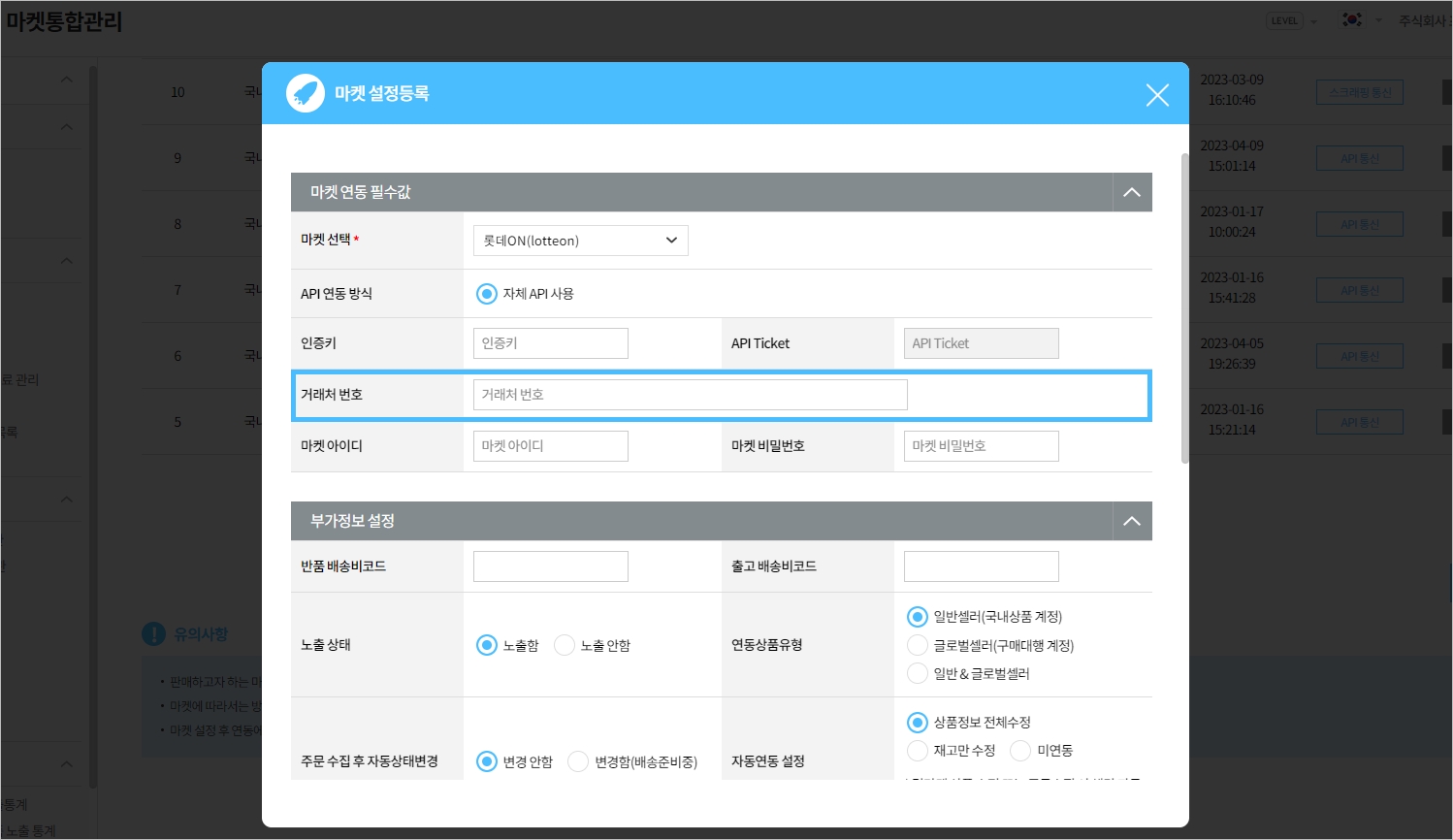Click the 마켓 비밀번호 input field

(x=981, y=446)
